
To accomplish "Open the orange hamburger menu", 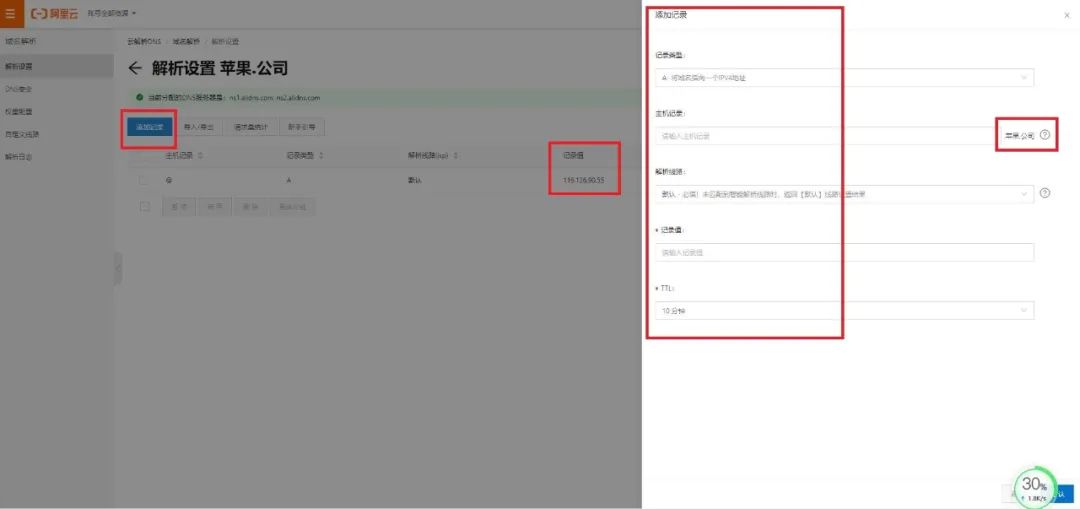I will [x=11, y=13].
